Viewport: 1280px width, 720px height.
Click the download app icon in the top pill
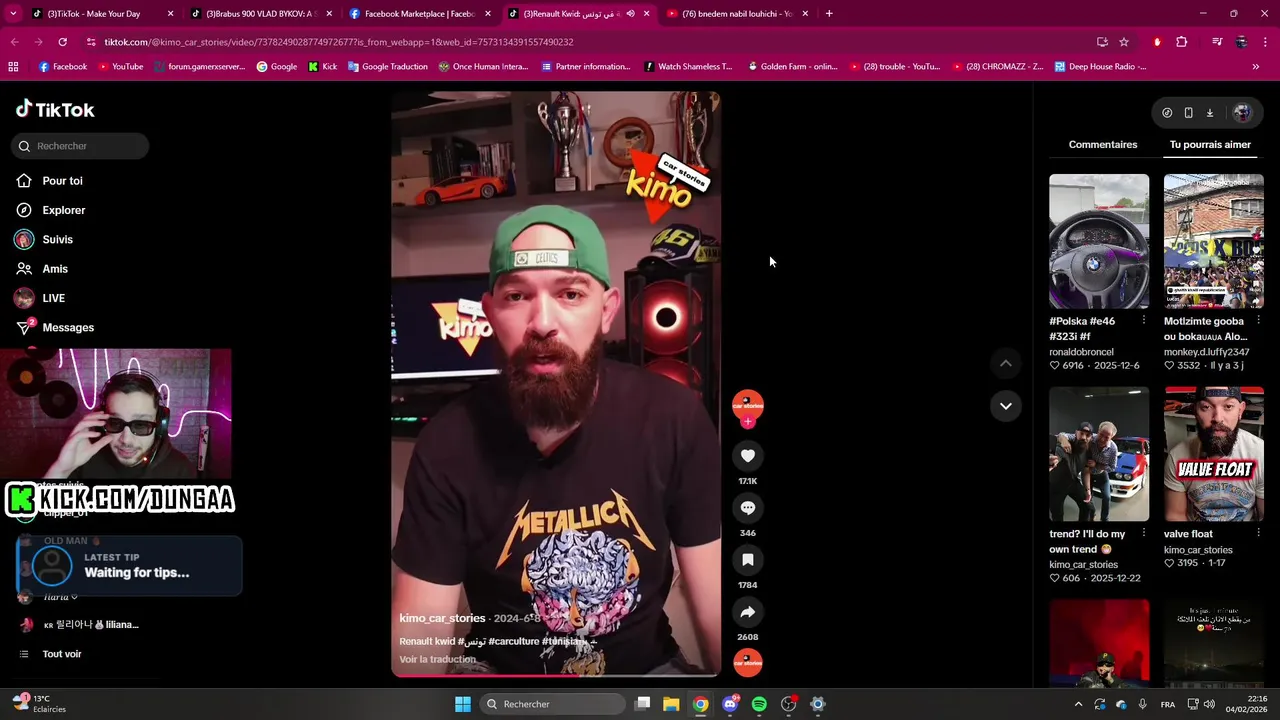click(1209, 113)
